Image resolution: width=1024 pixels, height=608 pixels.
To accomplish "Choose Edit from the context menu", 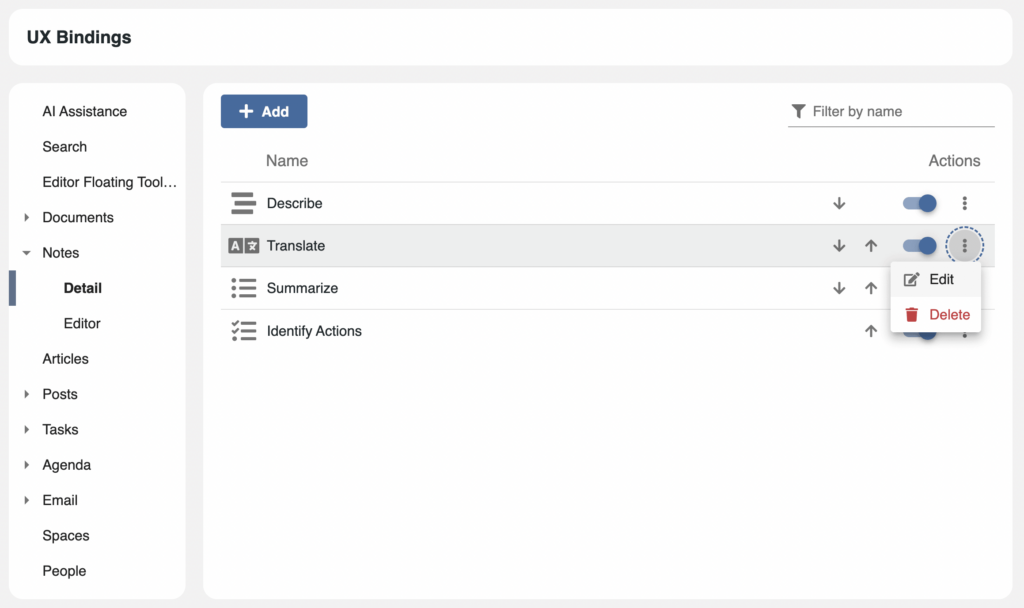I will (935, 280).
